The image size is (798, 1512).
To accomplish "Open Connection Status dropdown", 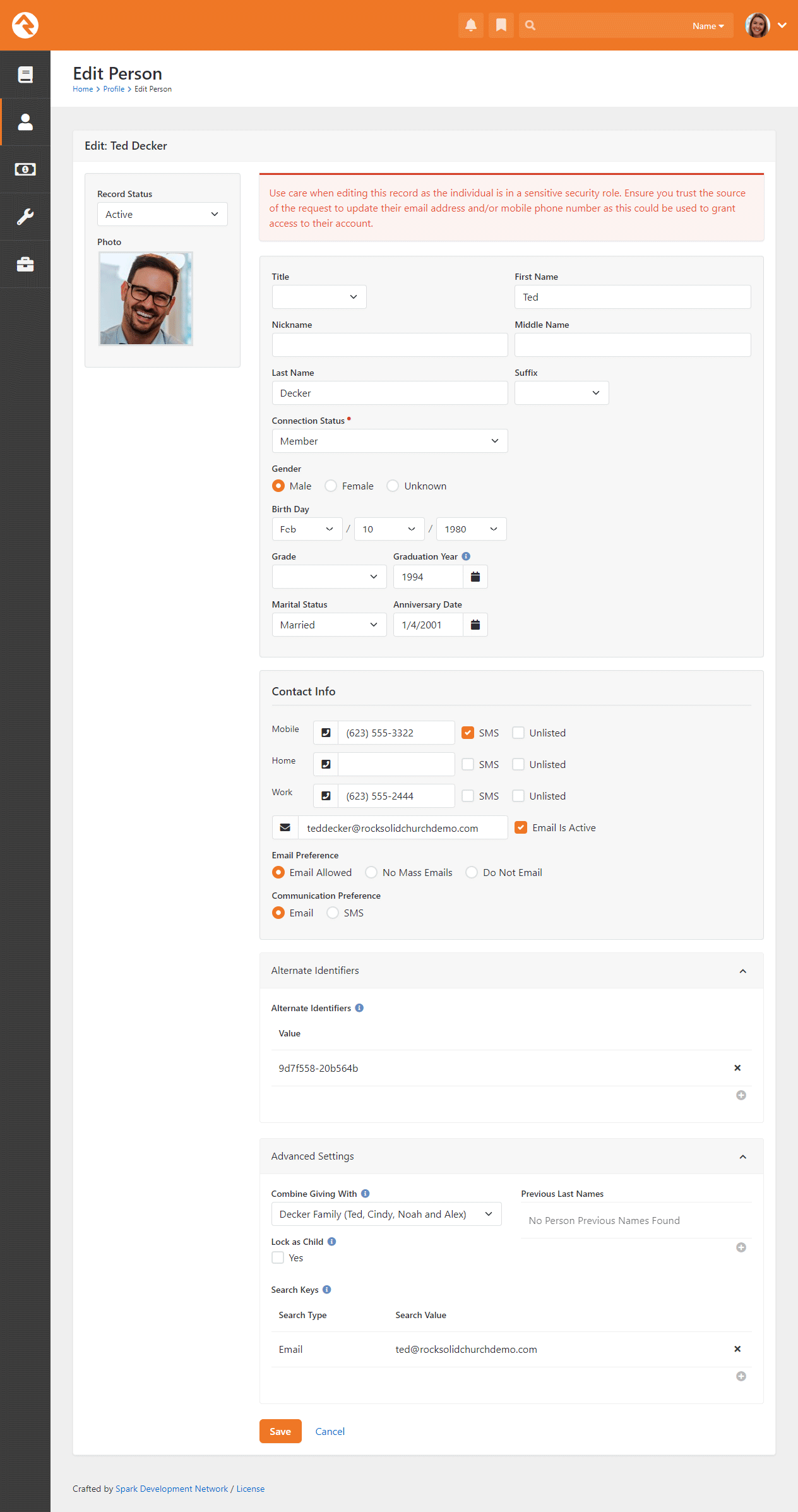I will 390,441.
